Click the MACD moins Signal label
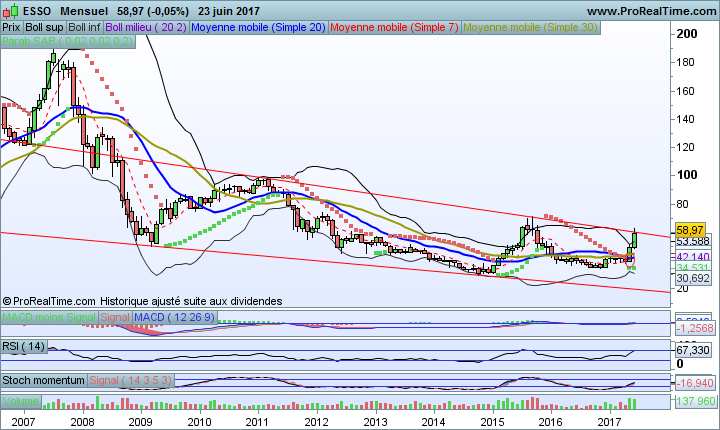Viewport: 720px width, 430px height. point(49,317)
